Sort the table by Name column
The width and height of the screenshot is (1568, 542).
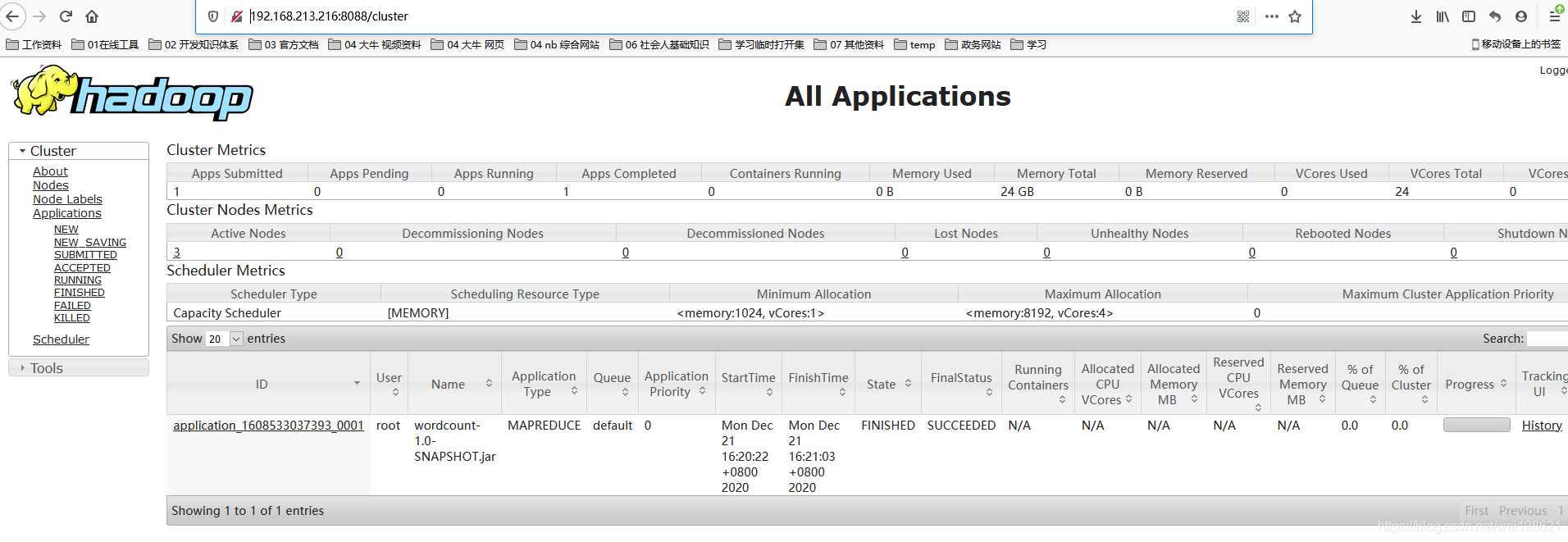(454, 384)
